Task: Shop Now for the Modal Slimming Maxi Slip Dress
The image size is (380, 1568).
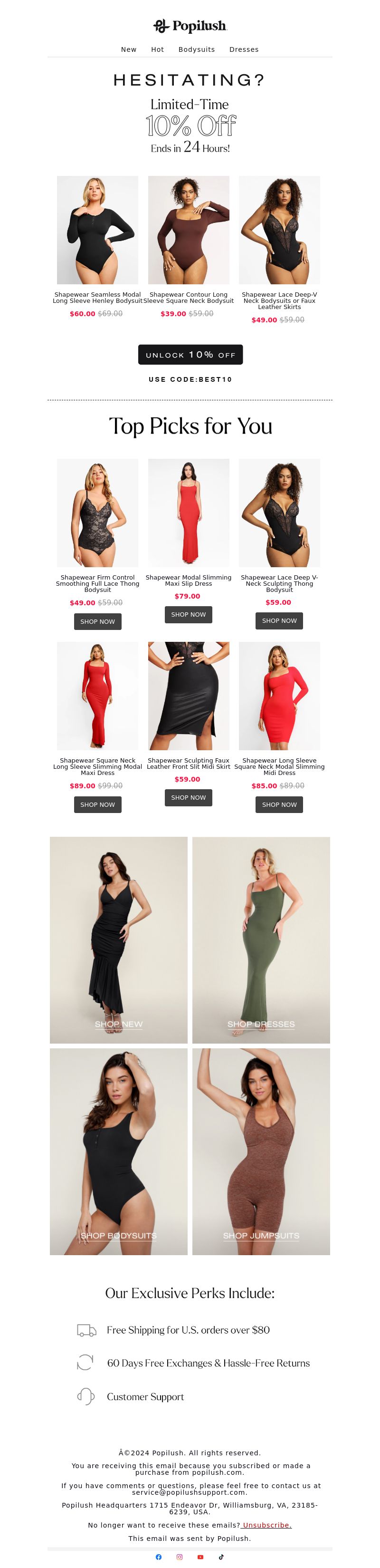Action: click(189, 614)
